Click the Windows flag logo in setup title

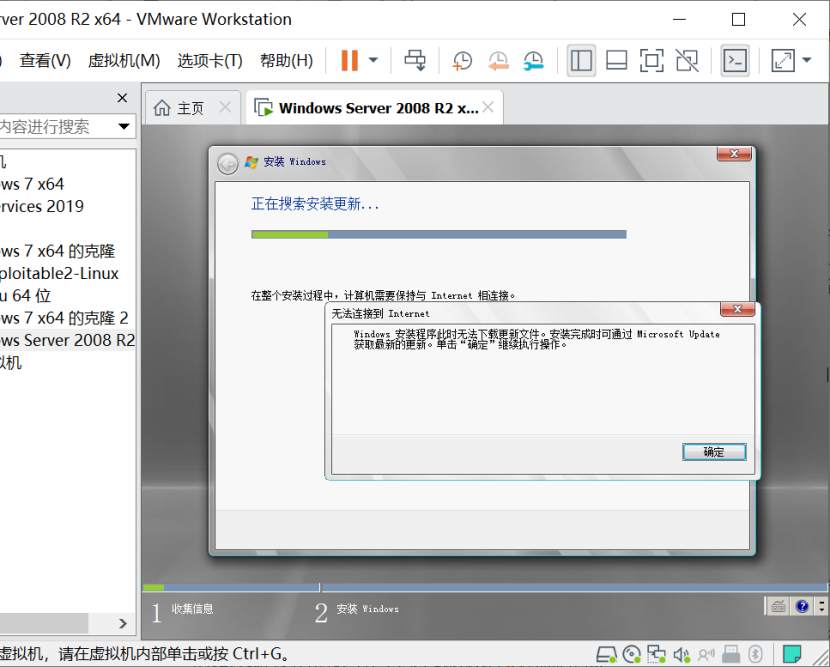coord(251,162)
